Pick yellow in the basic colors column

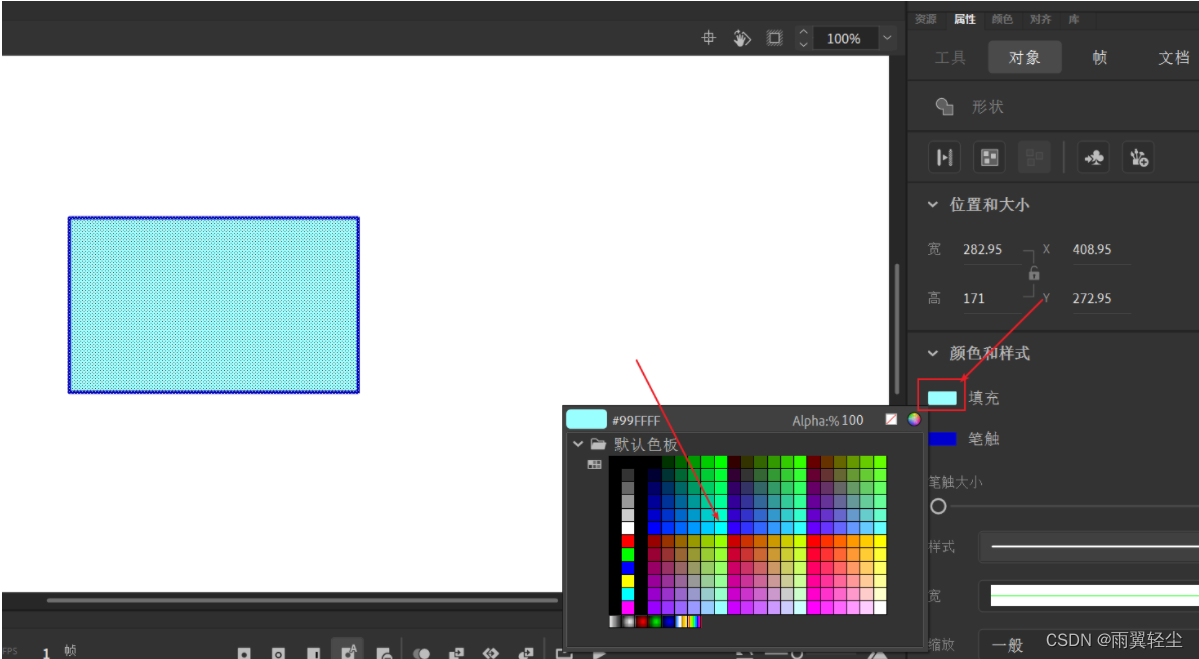click(628, 581)
